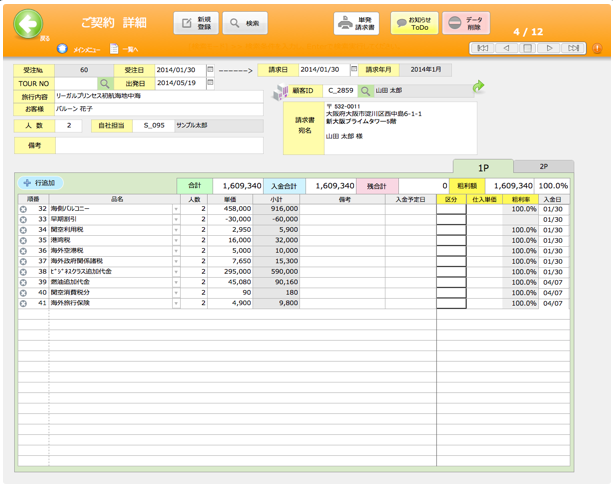Viewport: 613px width, 485px height.
Task: Delete row 36 with its circle icon
Action: [23, 251]
